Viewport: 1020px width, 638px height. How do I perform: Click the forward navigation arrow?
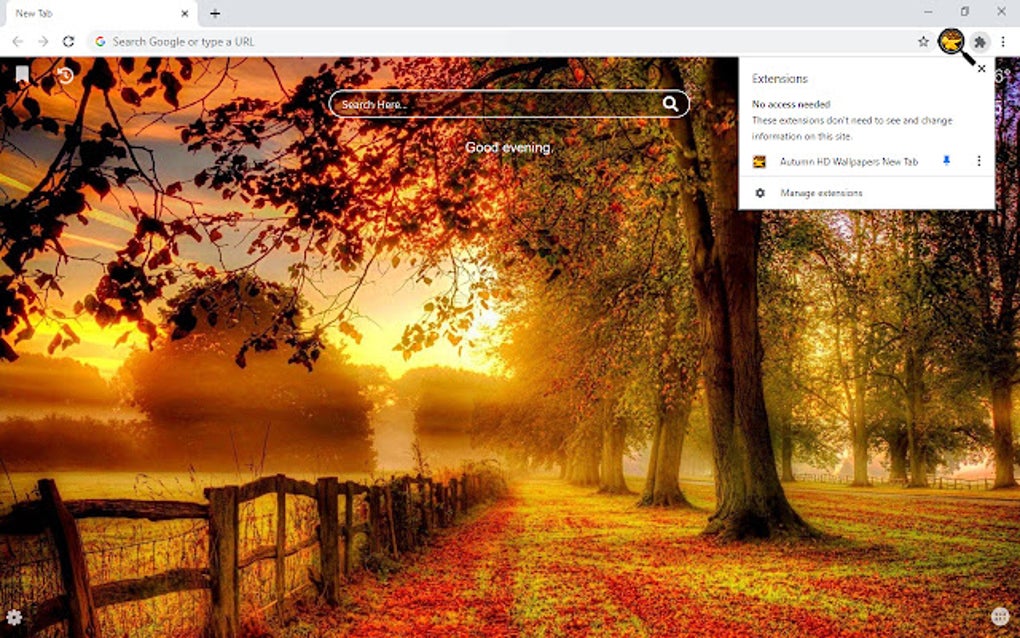click(x=43, y=42)
